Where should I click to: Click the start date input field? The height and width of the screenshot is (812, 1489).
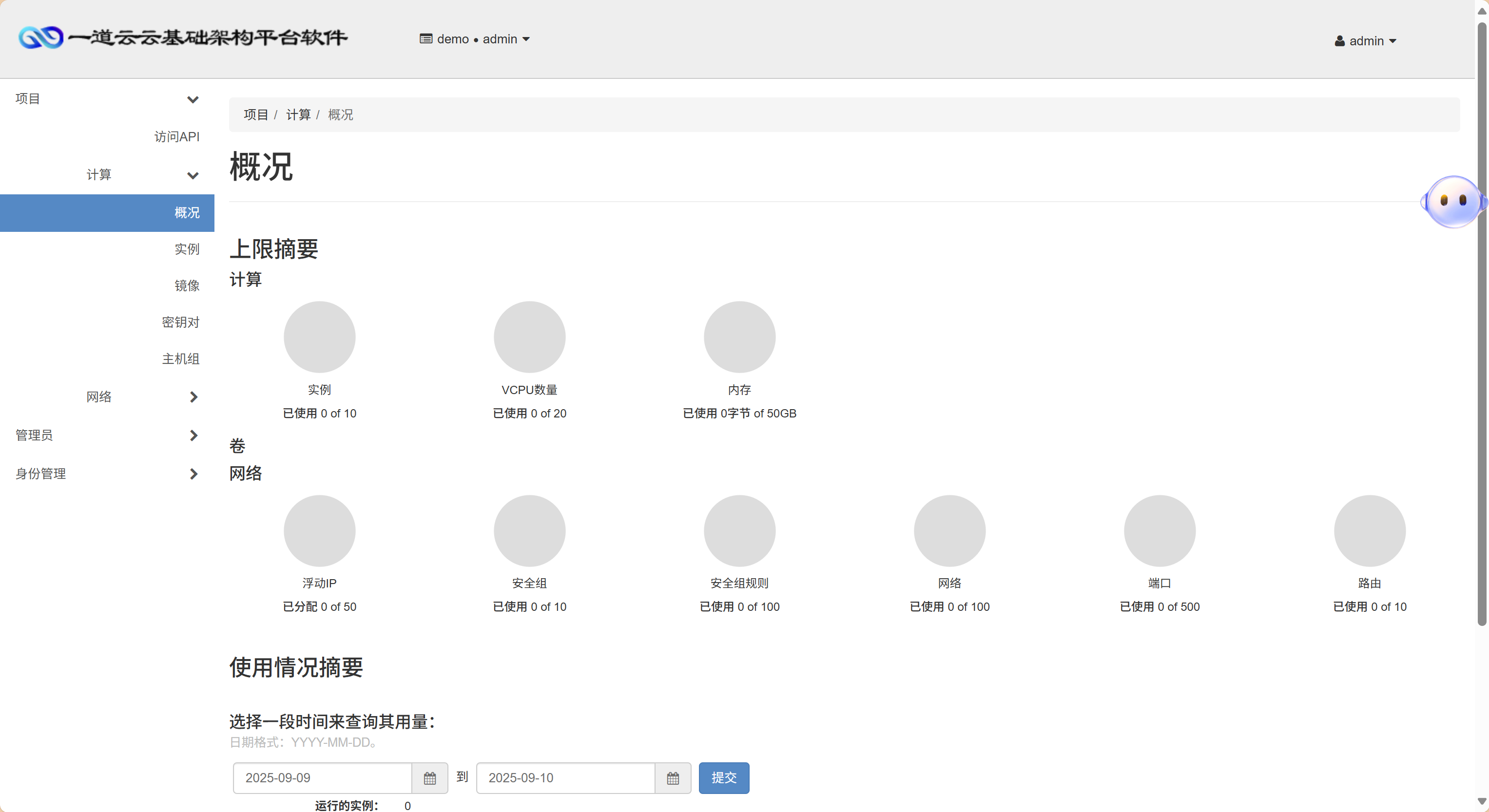click(322, 778)
